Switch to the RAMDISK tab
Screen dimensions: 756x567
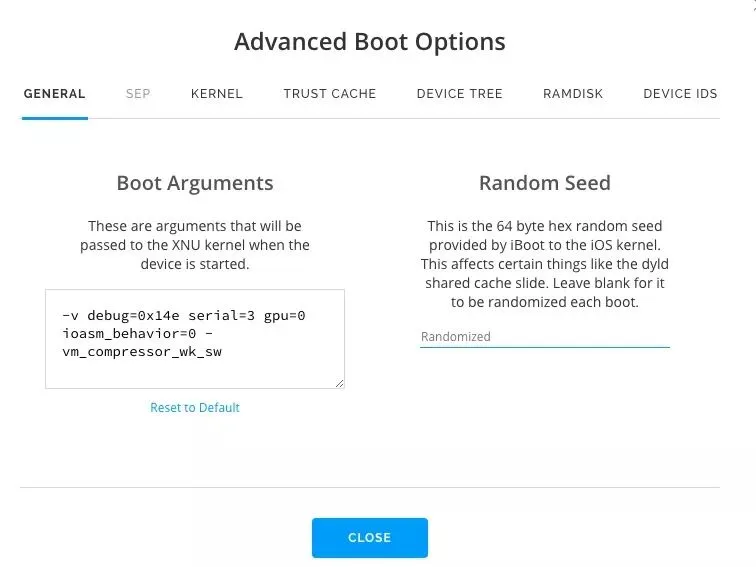tap(573, 94)
